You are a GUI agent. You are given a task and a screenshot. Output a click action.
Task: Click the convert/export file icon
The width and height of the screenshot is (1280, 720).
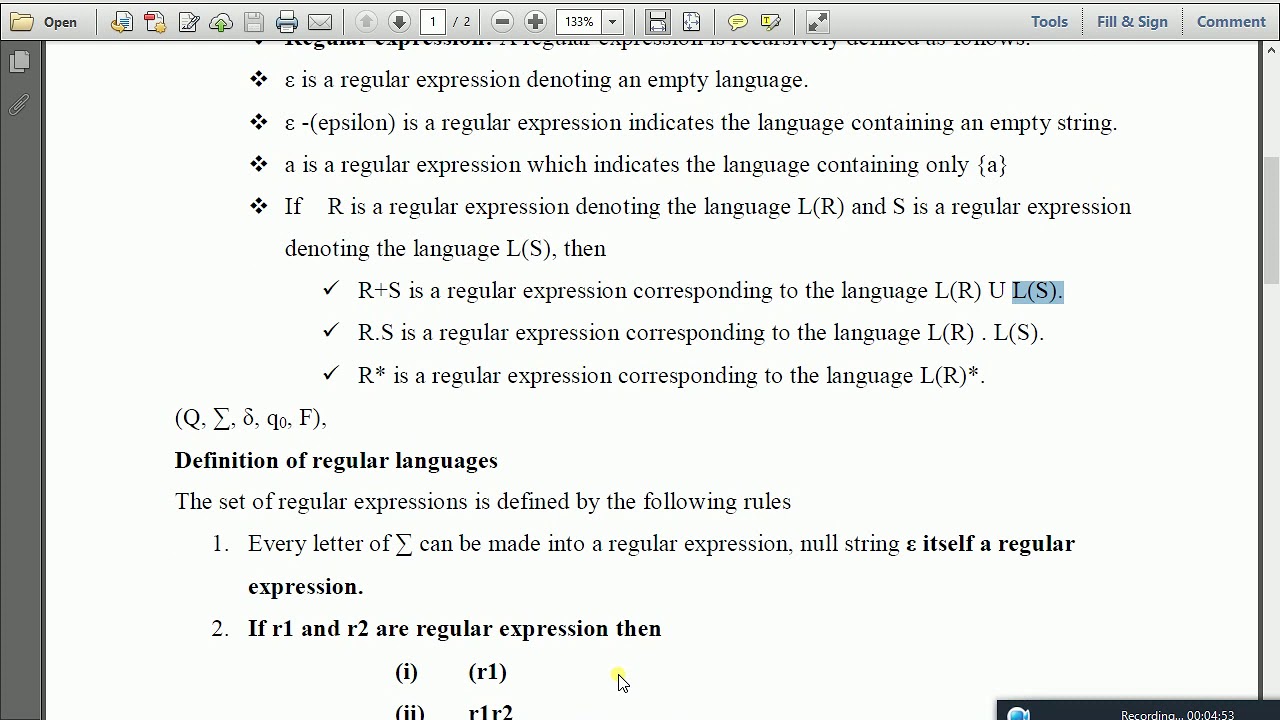[122, 21]
